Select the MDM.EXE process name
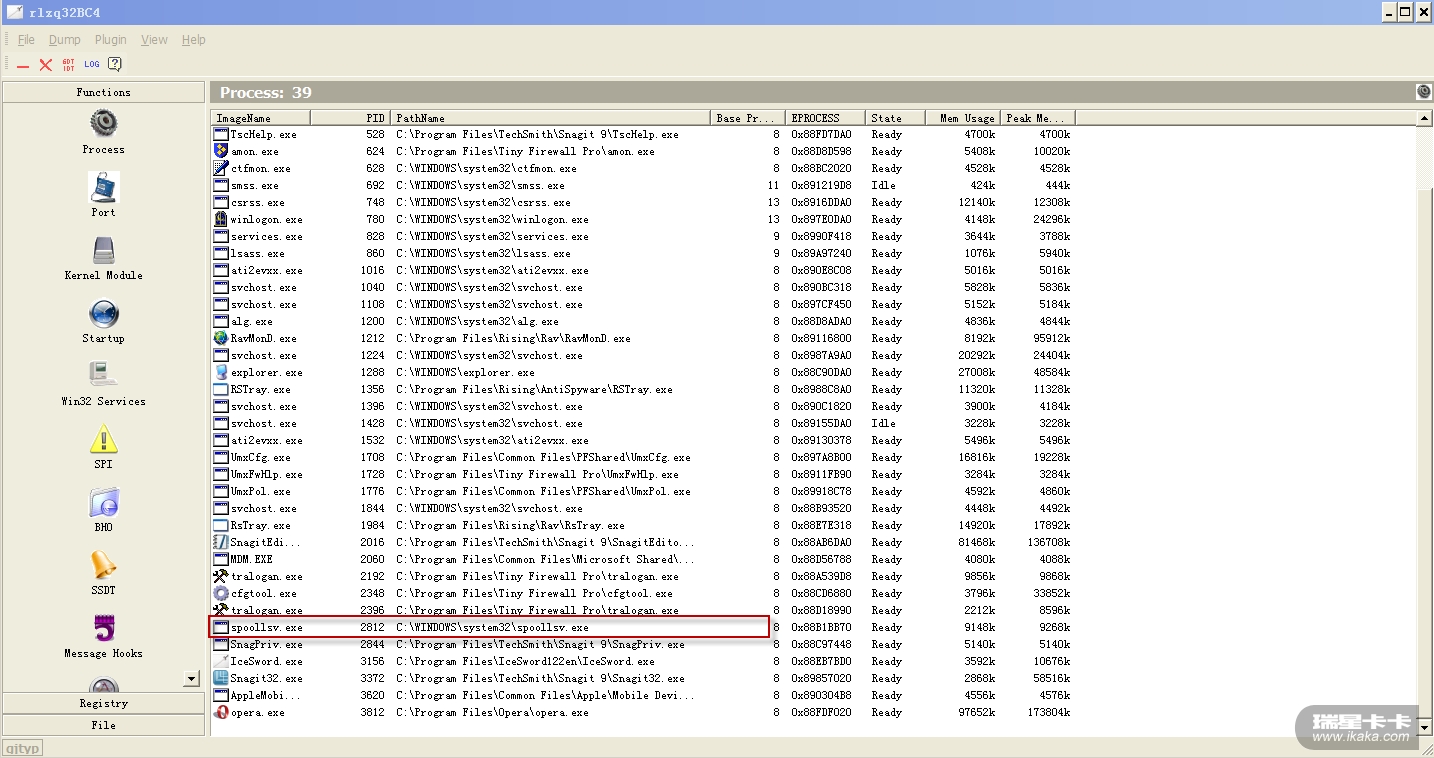Image resolution: width=1434 pixels, height=758 pixels. click(252, 559)
